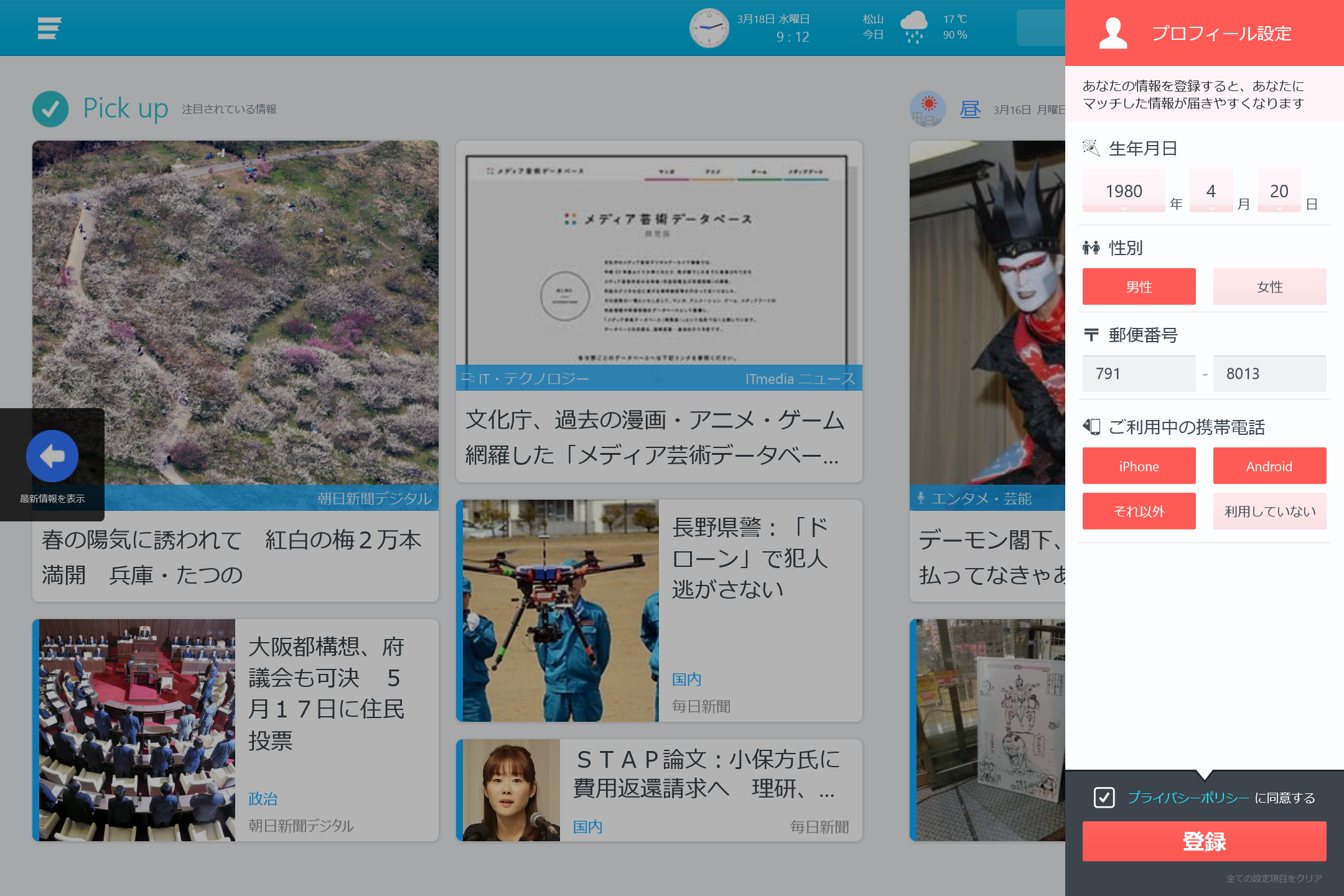The width and height of the screenshot is (1344, 896).
Task: Check the プライバシーポリシー agreement checkbox
Action: coord(1104,798)
